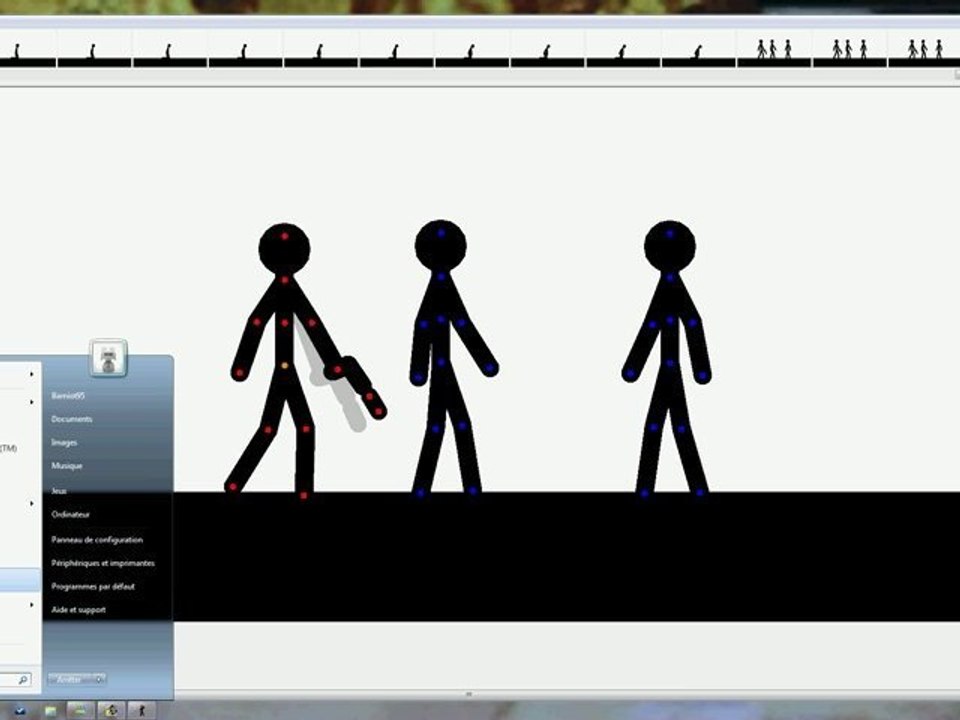960x720 pixels.
Task: Select the middle blue figure's head handle
Action: pos(441,233)
